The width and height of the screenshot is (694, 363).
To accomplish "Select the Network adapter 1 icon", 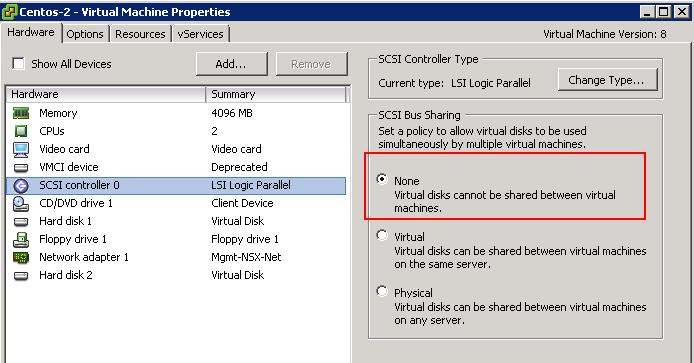I will [21, 257].
